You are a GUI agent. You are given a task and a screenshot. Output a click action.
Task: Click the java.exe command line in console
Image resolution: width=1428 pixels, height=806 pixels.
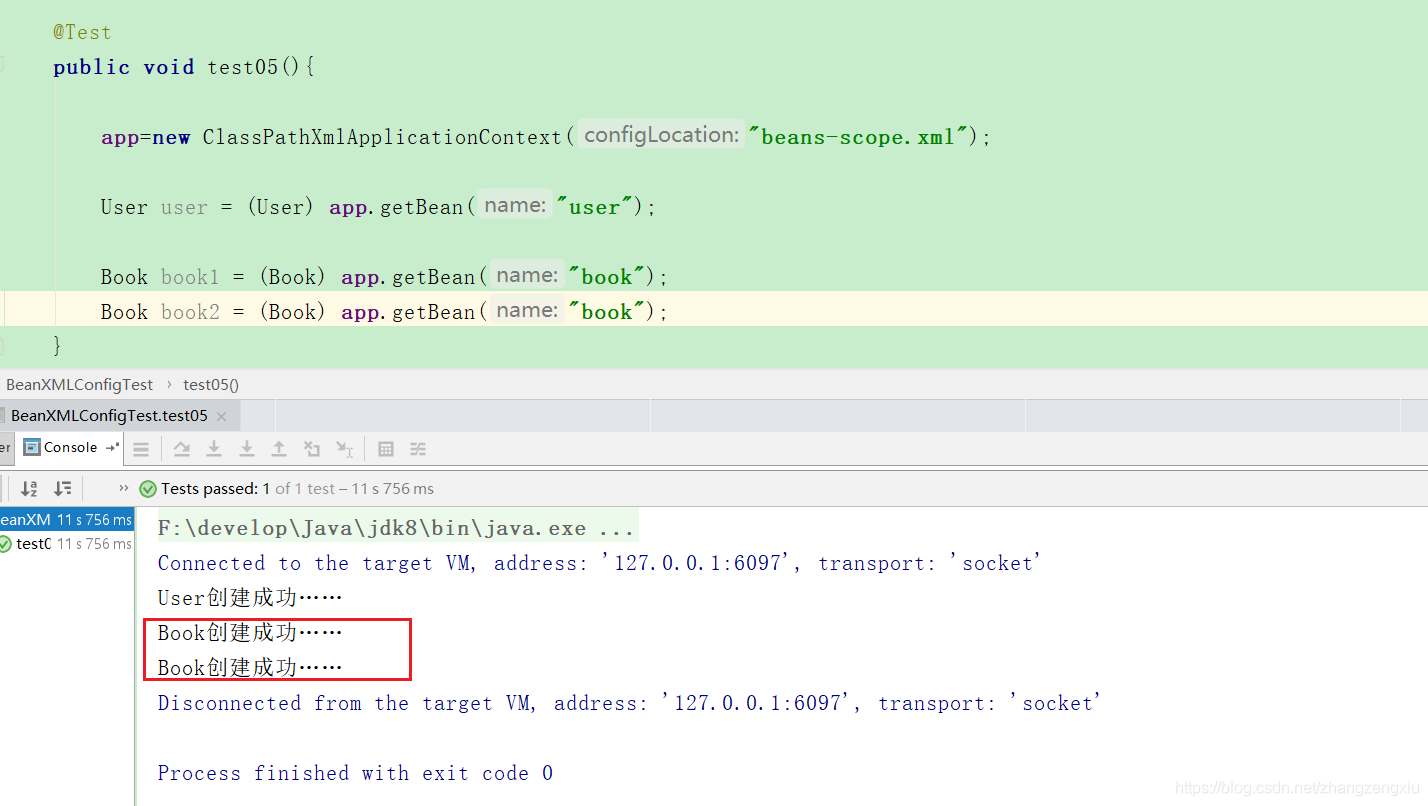tap(395, 528)
